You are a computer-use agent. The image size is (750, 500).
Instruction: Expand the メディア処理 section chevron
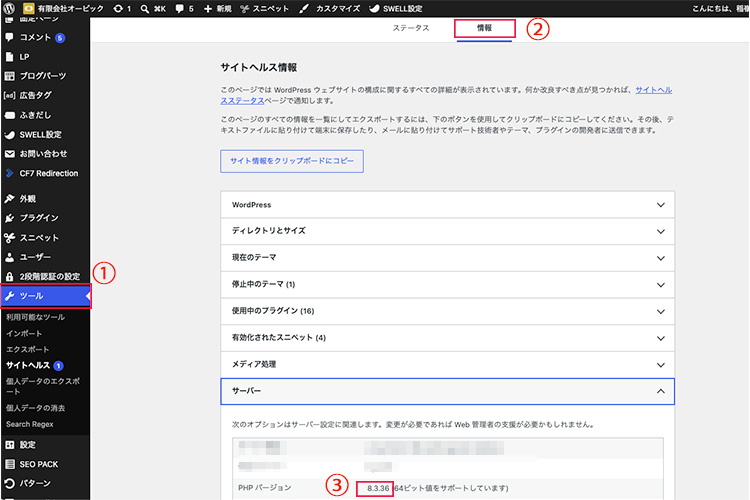pyautogui.click(x=661, y=365)
